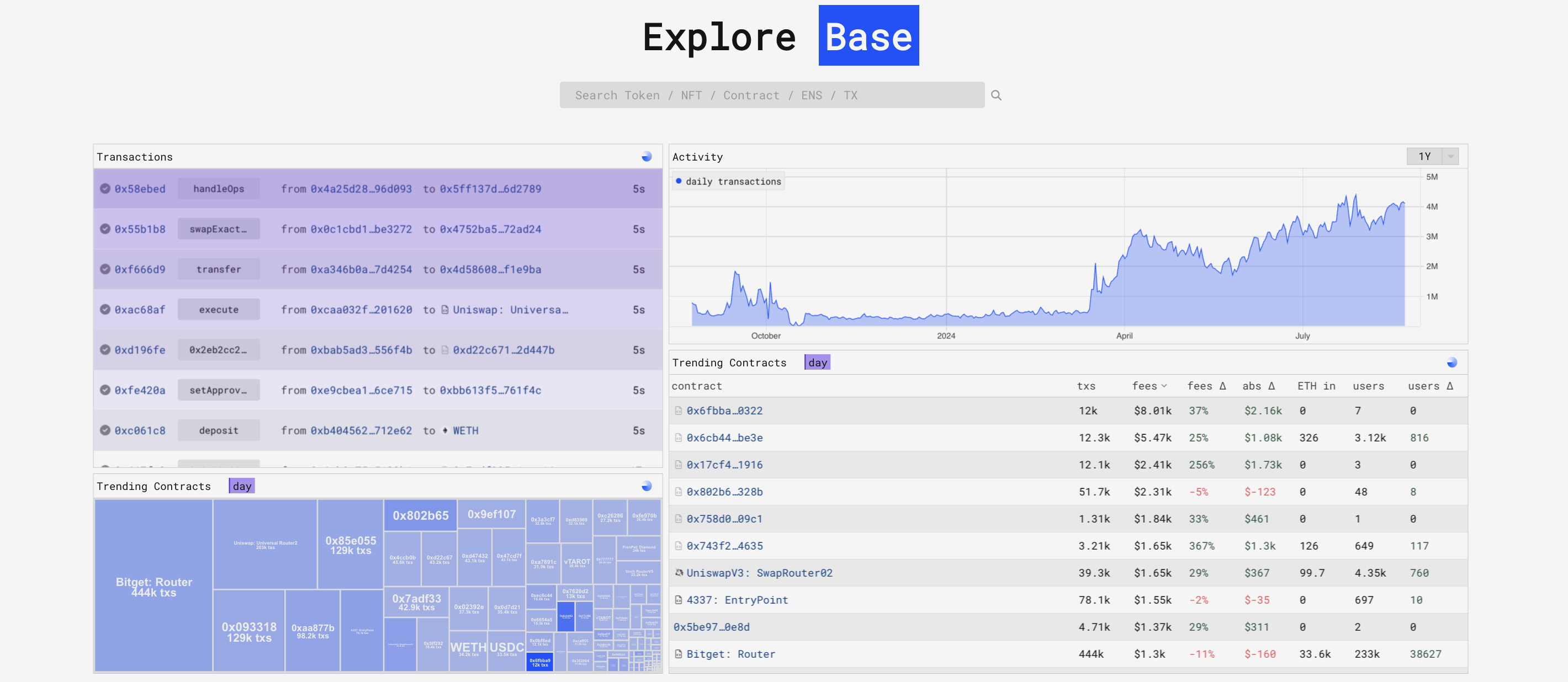Image resolution: width=1568 pixels, height=682 pixels.
Task: Click the Bitget Router contract file icon
Action: 678,654
